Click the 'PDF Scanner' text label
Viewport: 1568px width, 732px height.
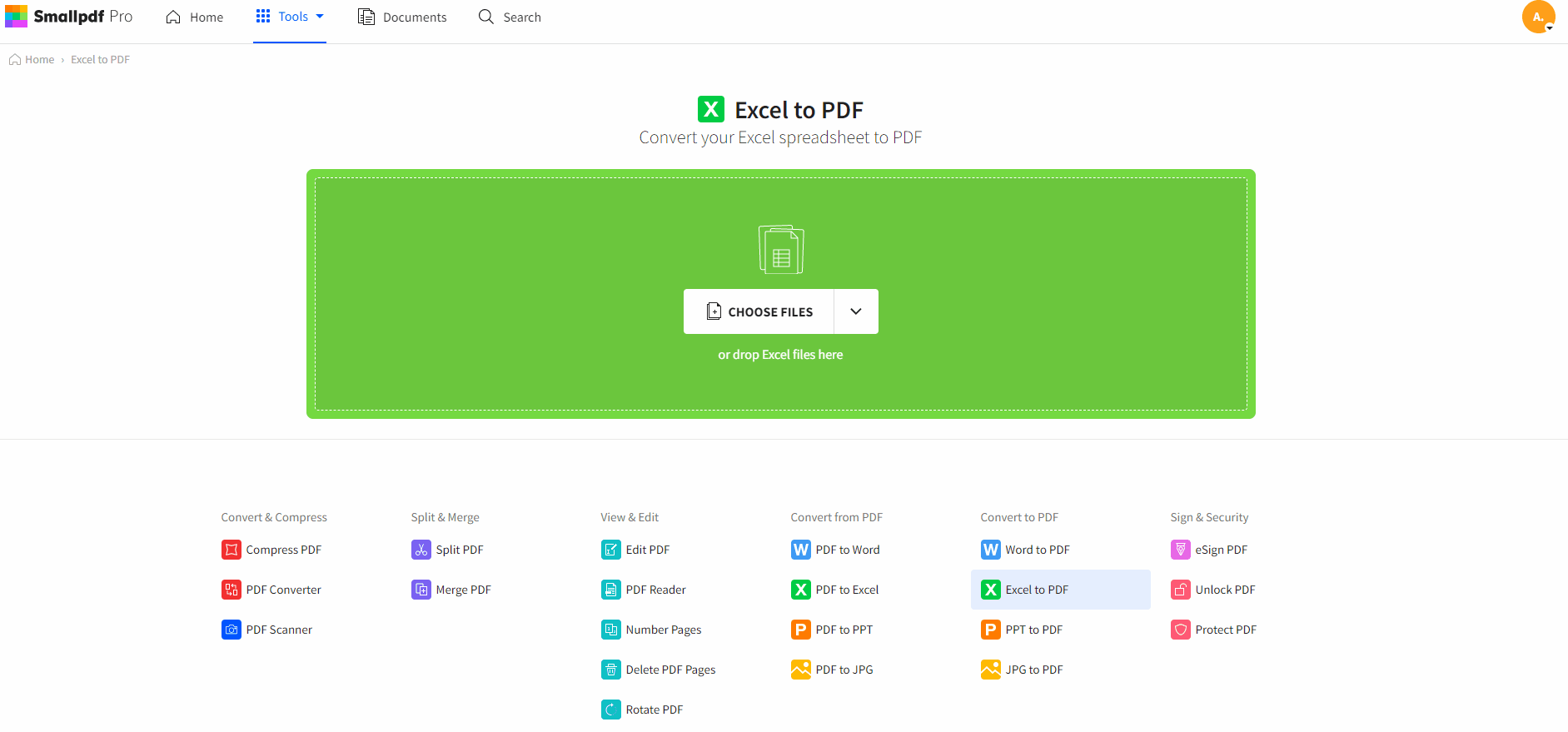pos(279,630)
